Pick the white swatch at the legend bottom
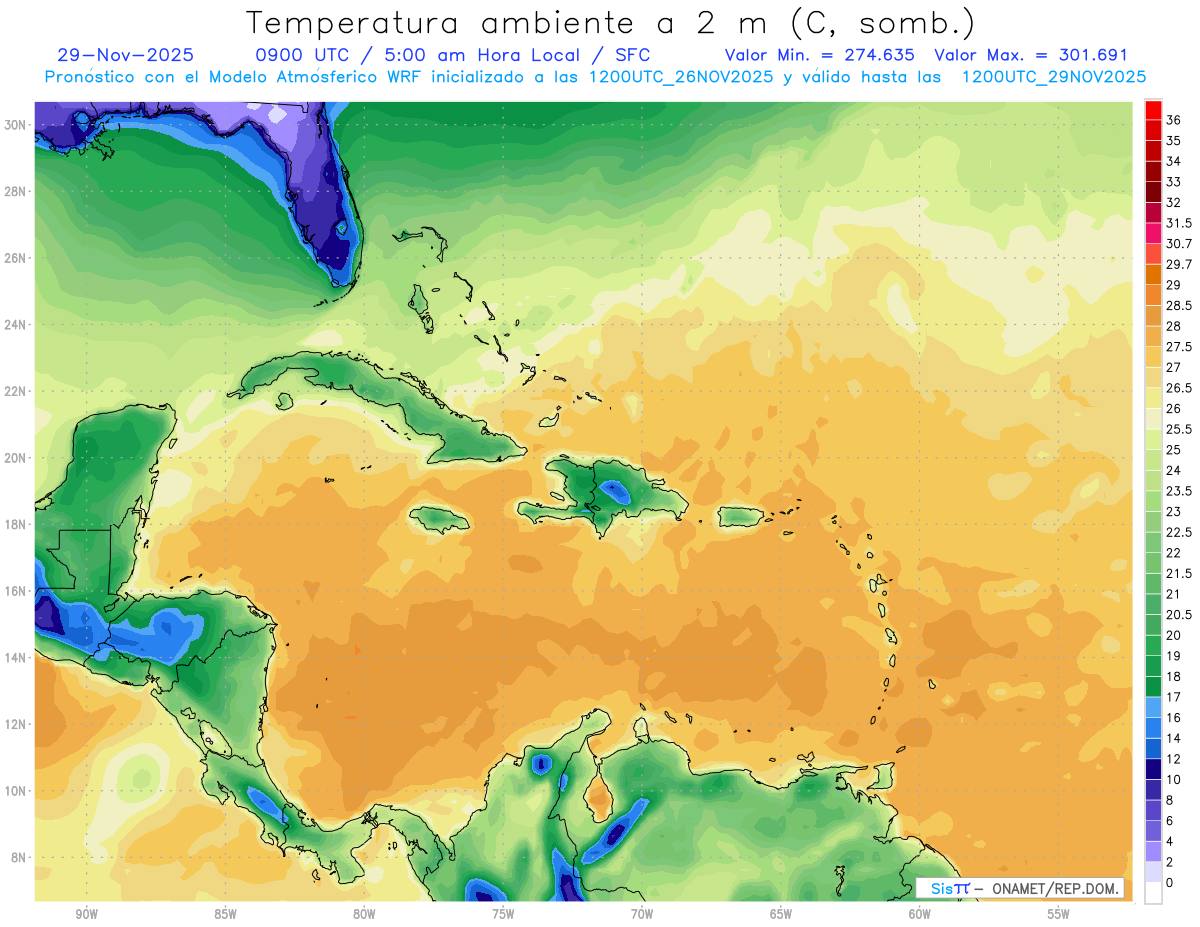The image size is (1200, 927). tap(1153, 893)
